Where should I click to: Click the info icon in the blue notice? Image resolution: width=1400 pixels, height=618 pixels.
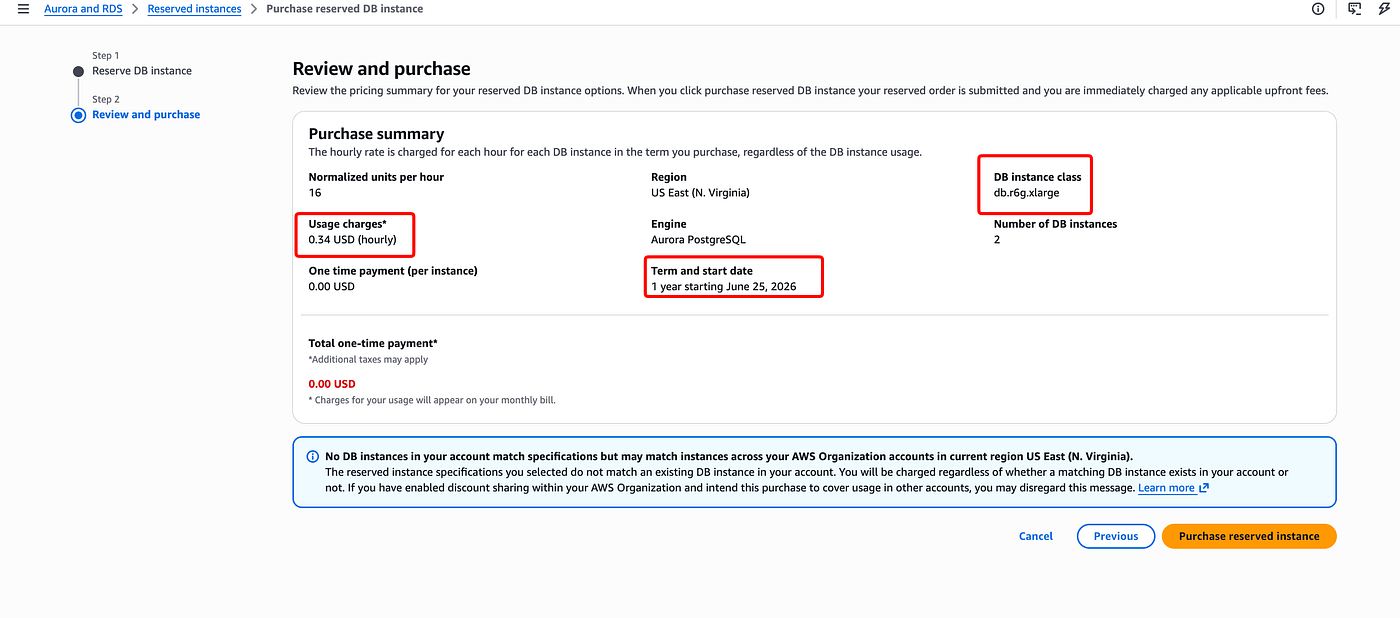(312, 456)
